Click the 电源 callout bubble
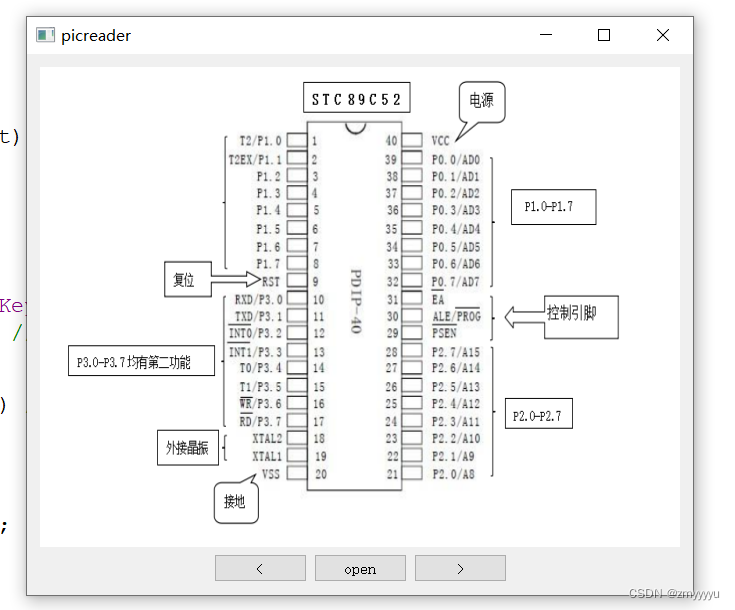735x610 pixels. (x=482, y=101)
